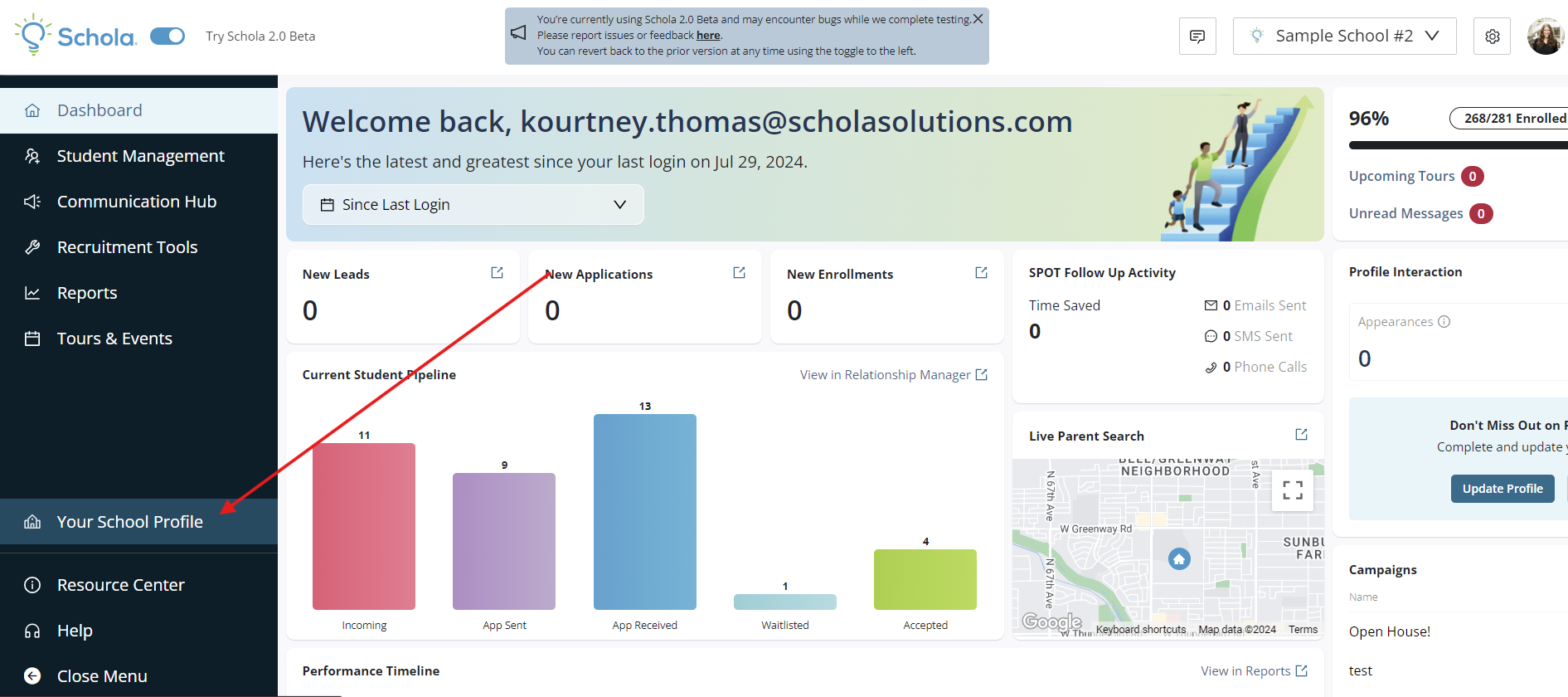Click the Student Management people icon
Viewport: 1568px width, 697px height.
pos(32,156)
